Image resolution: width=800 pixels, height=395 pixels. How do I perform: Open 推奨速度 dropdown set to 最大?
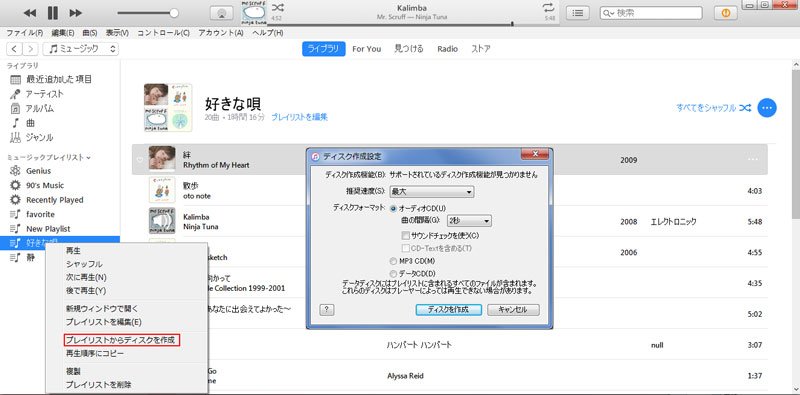point(431,192)
